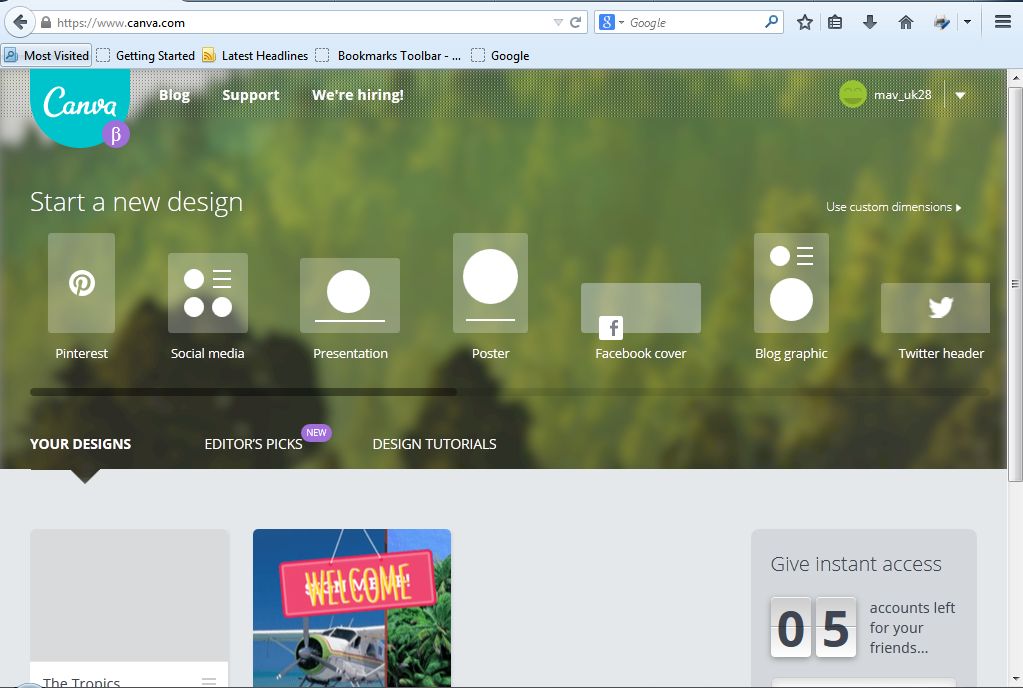Open the Firefox hamburger menu

point(1002,22)
